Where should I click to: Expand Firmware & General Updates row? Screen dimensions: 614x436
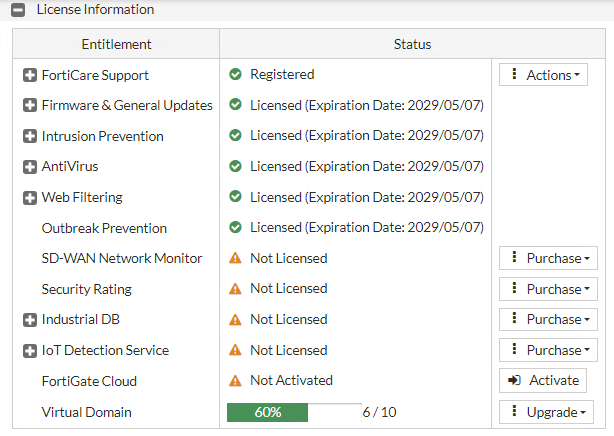tap(30, 105)
